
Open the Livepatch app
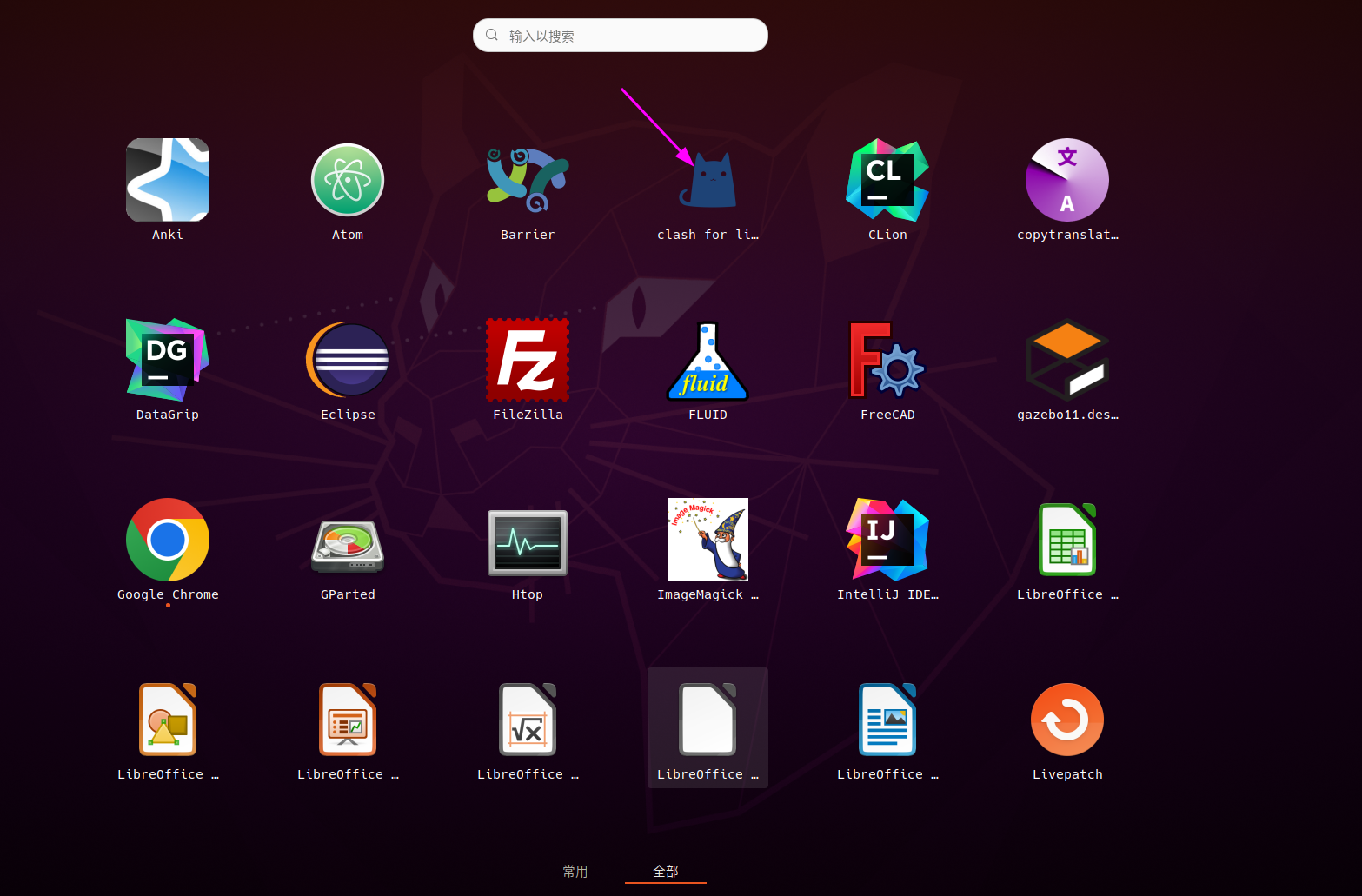coord(1067,720)
